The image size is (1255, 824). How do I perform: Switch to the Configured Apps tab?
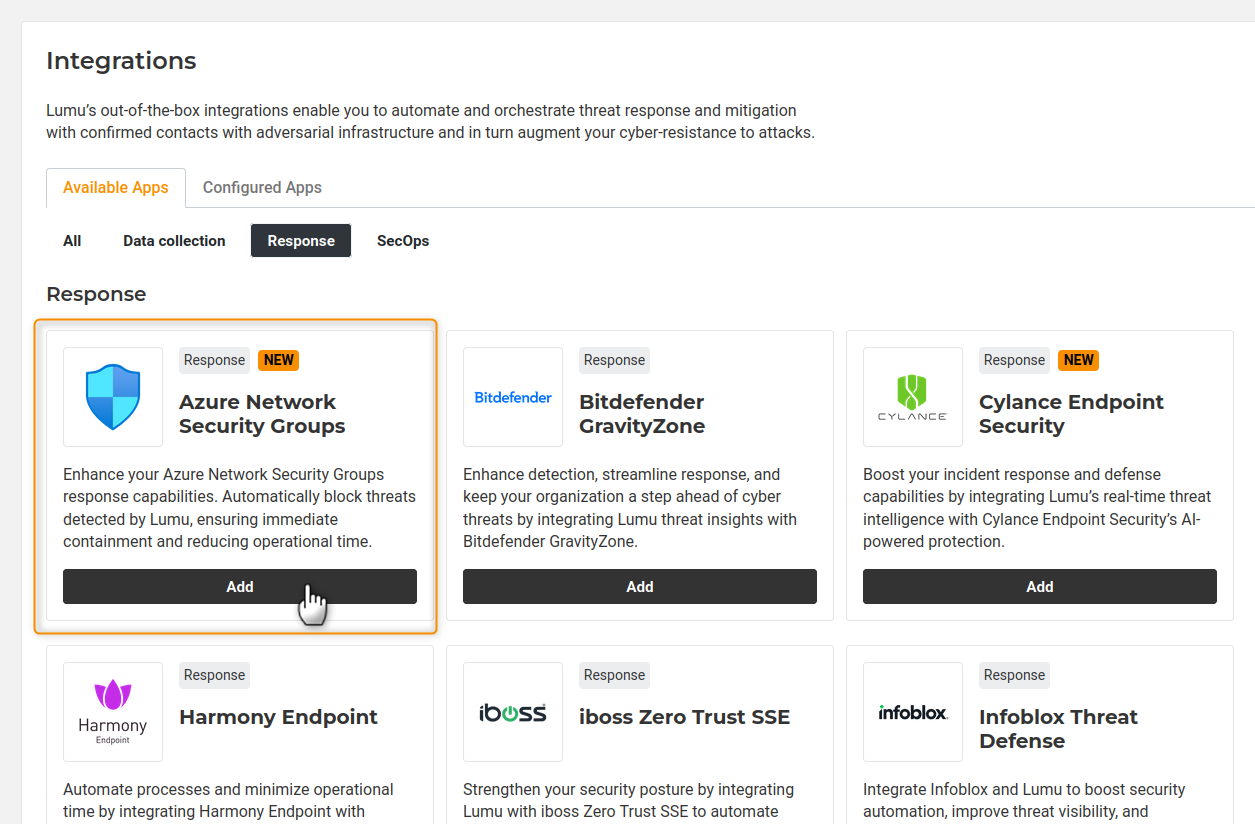pyautogui.click(x=262, y=188)
